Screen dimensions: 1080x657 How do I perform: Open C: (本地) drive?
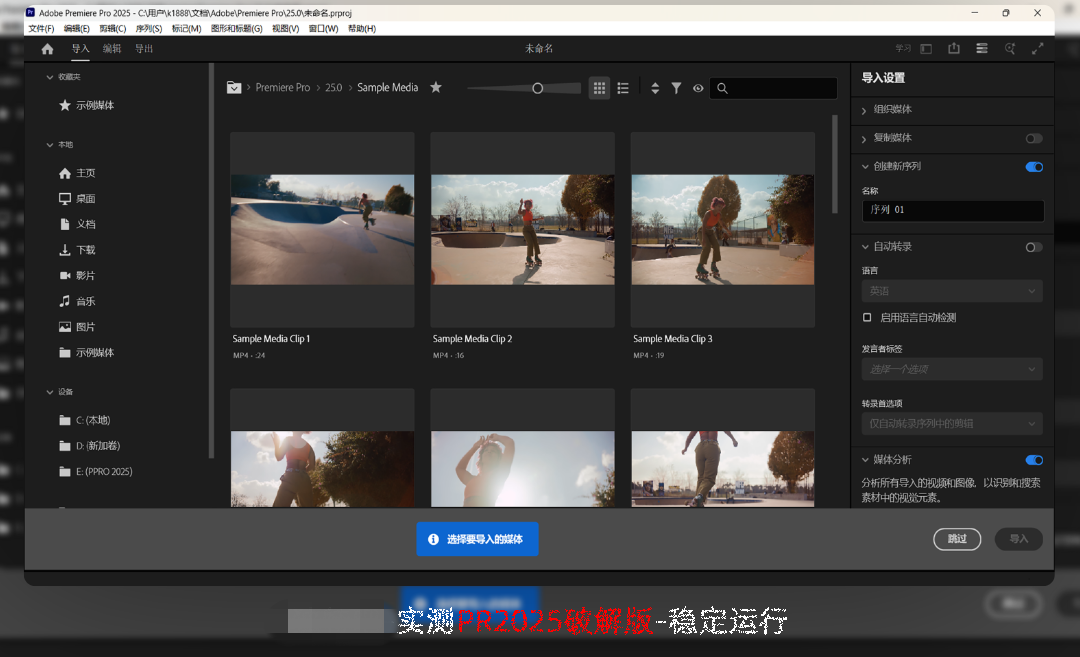(x=85, y=420)
